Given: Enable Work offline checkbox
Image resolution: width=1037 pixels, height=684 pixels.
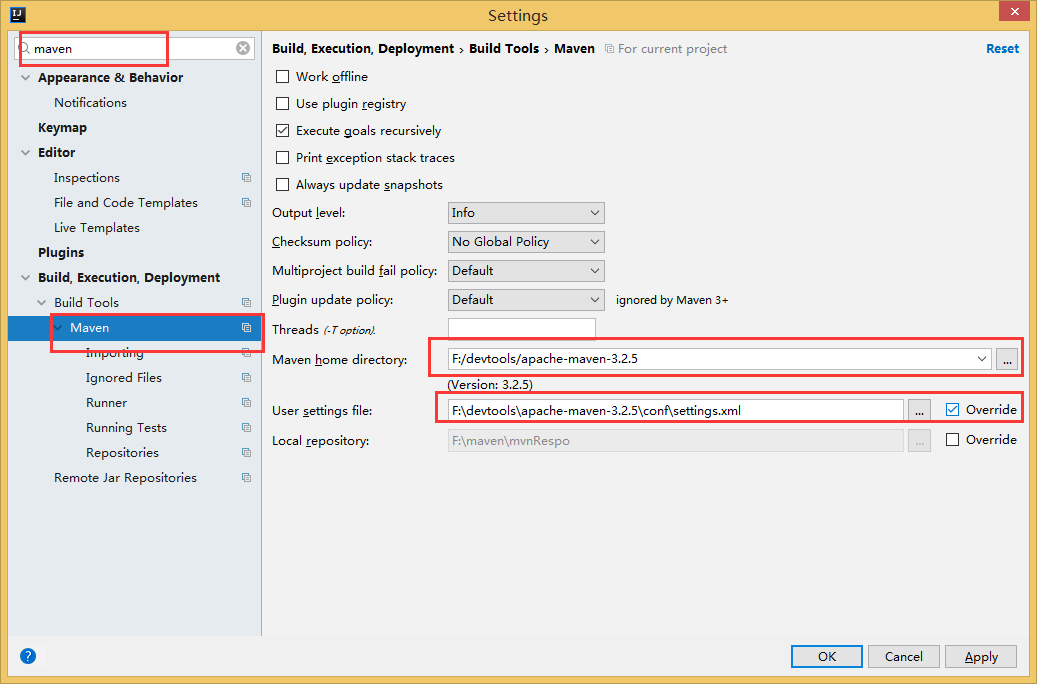Looking at the screenshot, I should coord(282,77).
